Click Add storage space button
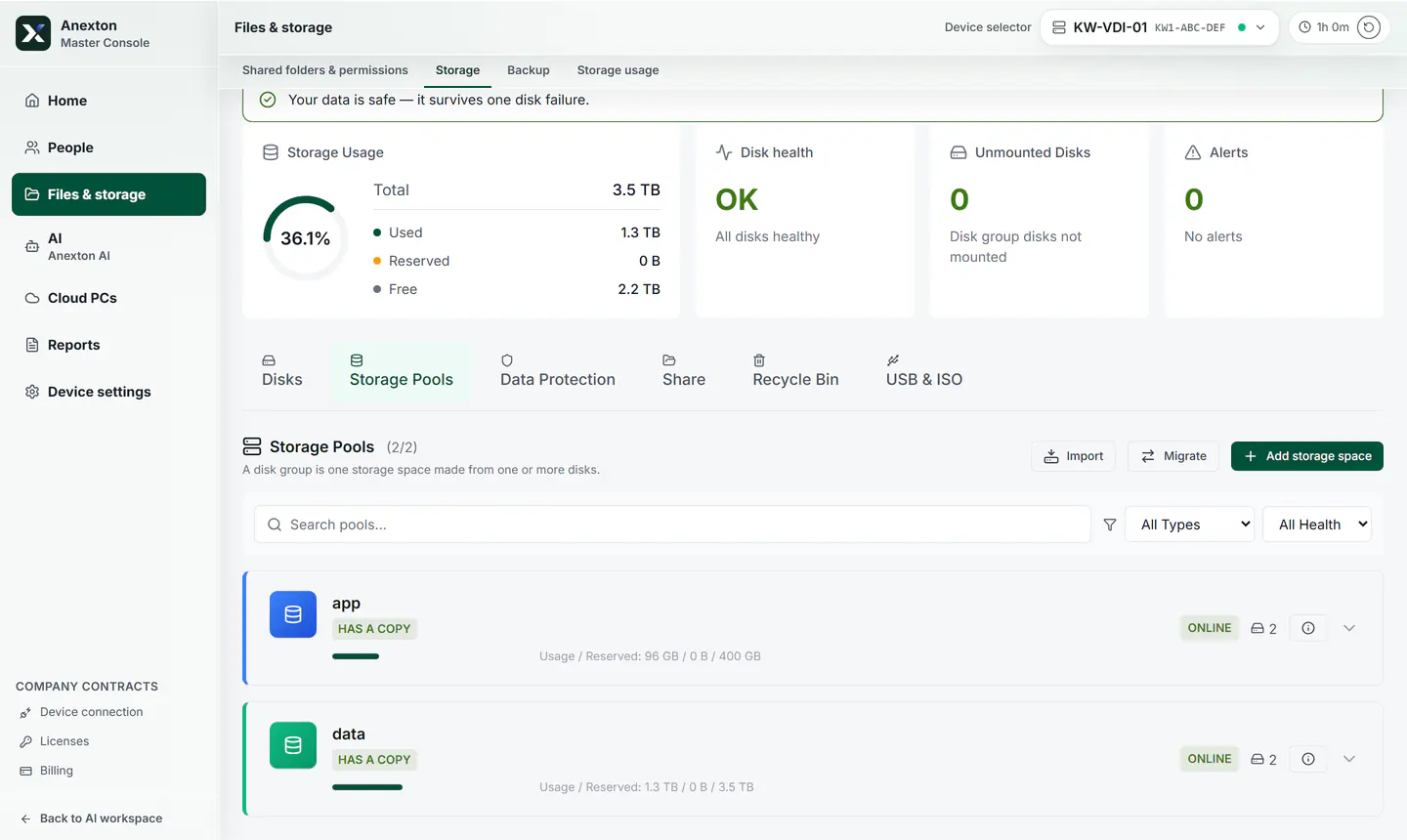This screenshot has width=1407, height=840. (x=1307, y=456)
